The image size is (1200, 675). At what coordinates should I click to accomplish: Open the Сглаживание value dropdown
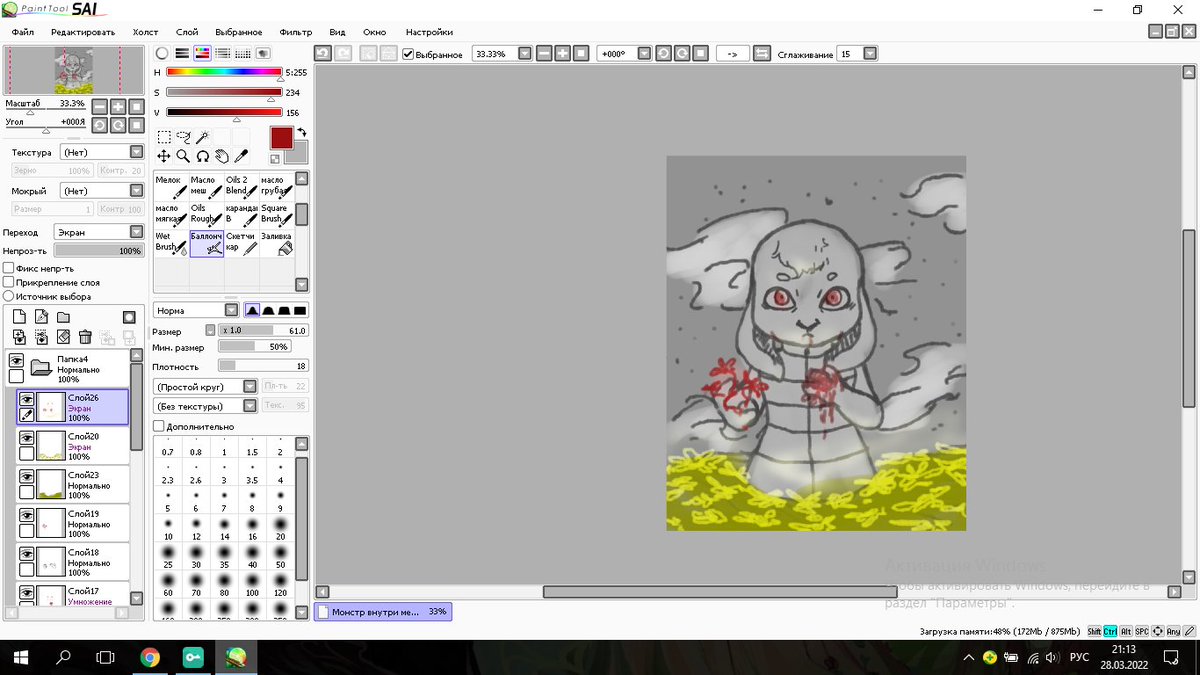click(870, 53)
